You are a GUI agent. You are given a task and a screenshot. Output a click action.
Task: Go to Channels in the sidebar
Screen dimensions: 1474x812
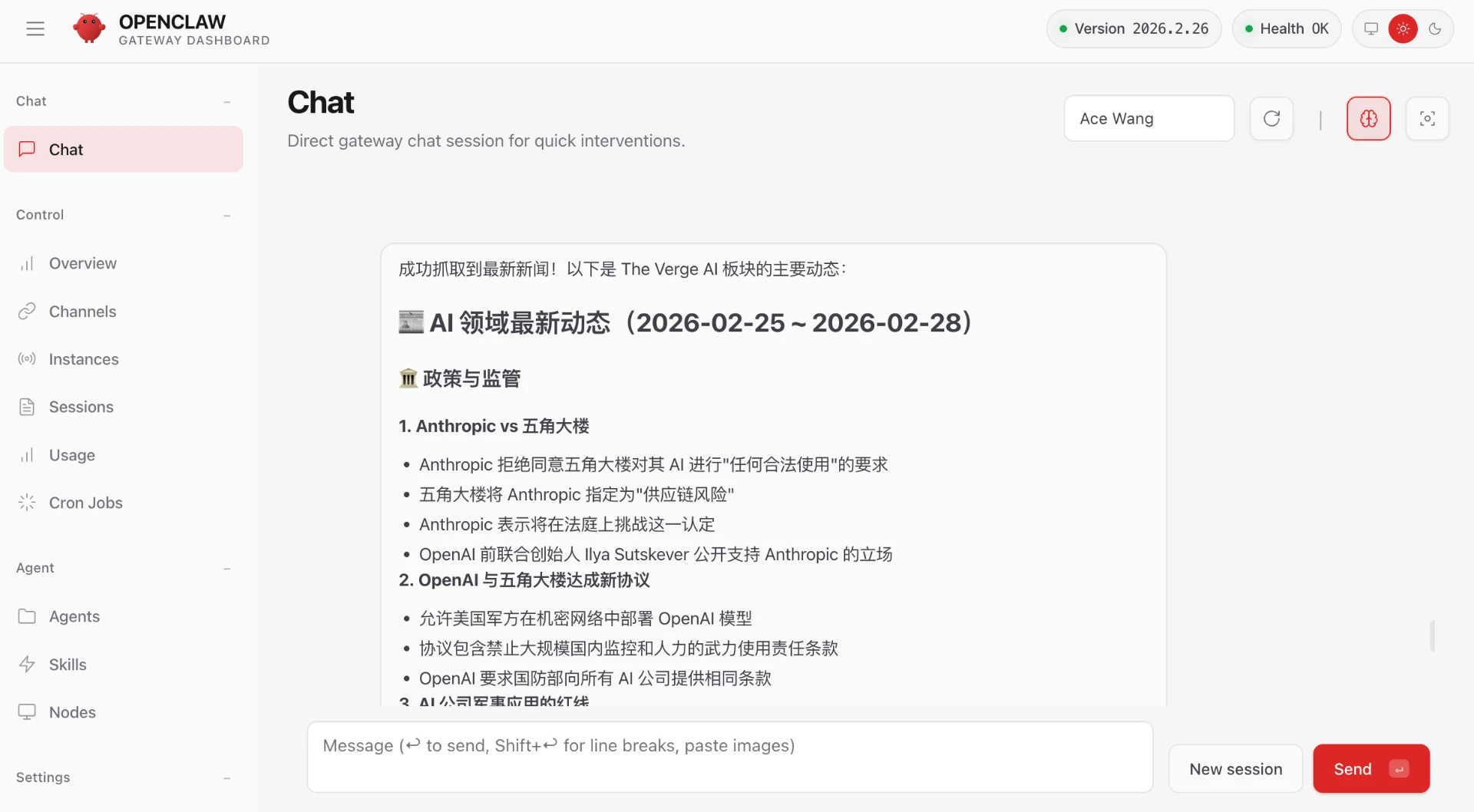click(x=83, y=312)
